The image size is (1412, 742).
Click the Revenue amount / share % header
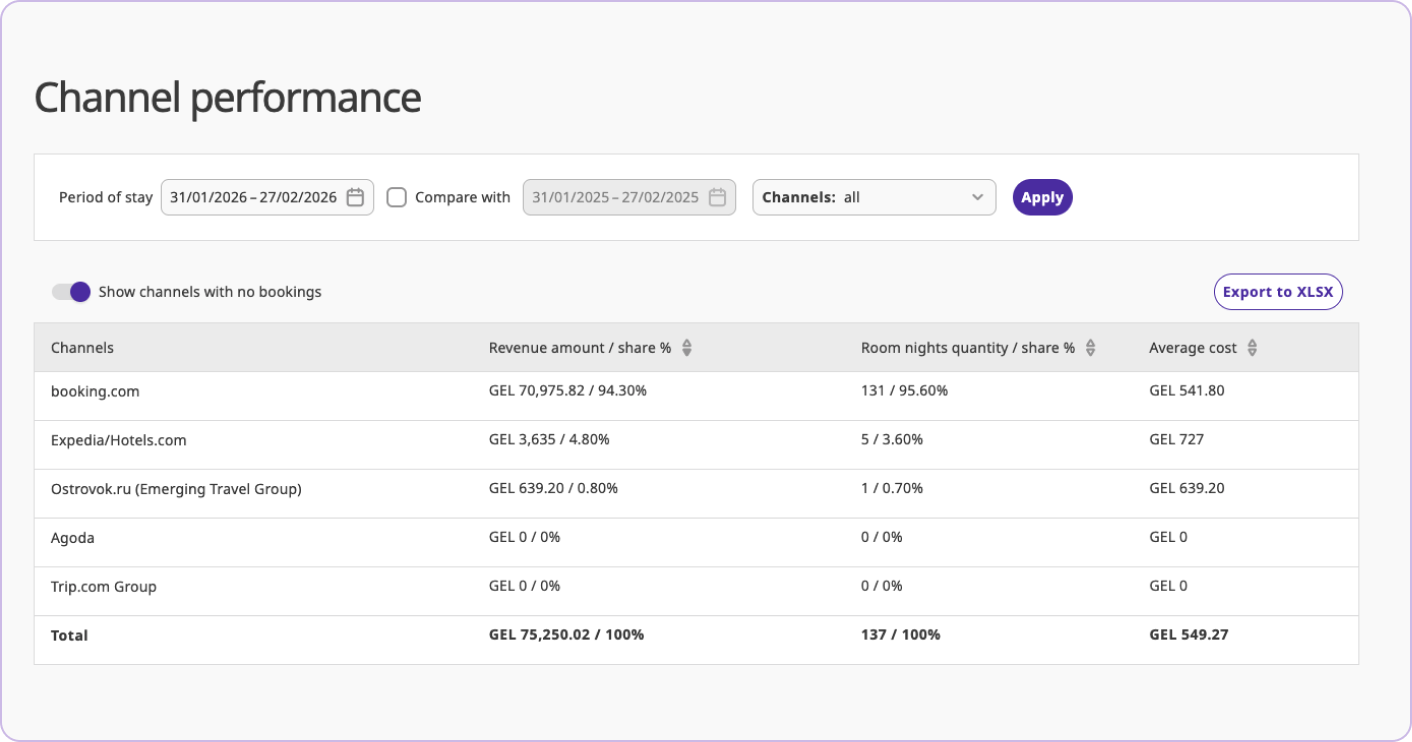click(x=579, y=348)
